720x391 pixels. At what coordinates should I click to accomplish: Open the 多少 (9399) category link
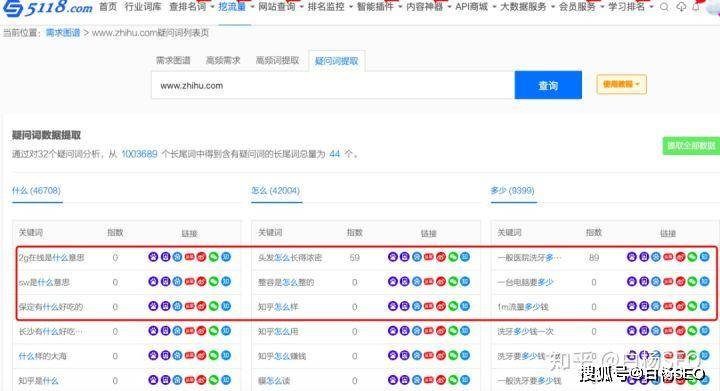tap(512, 190)
